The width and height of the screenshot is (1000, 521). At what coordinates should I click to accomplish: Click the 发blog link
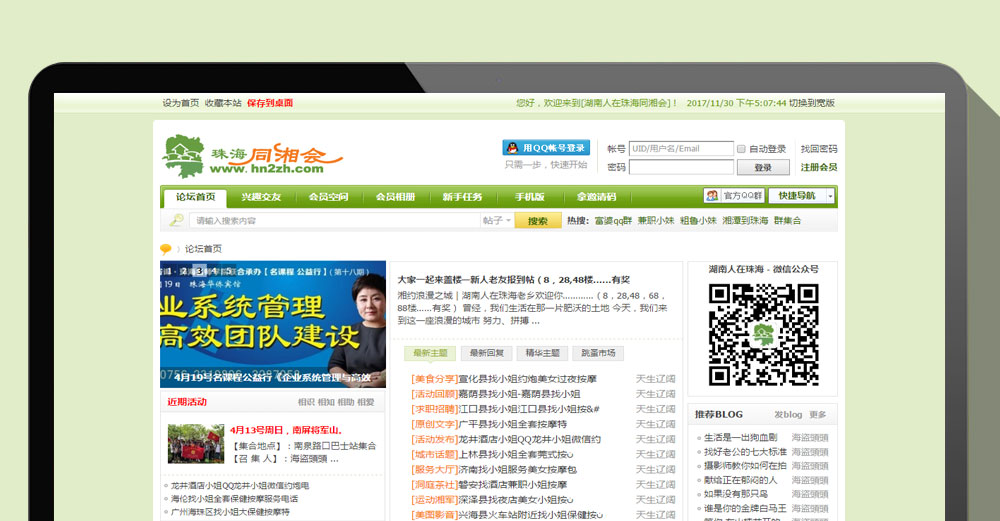[x=788, y=415]
